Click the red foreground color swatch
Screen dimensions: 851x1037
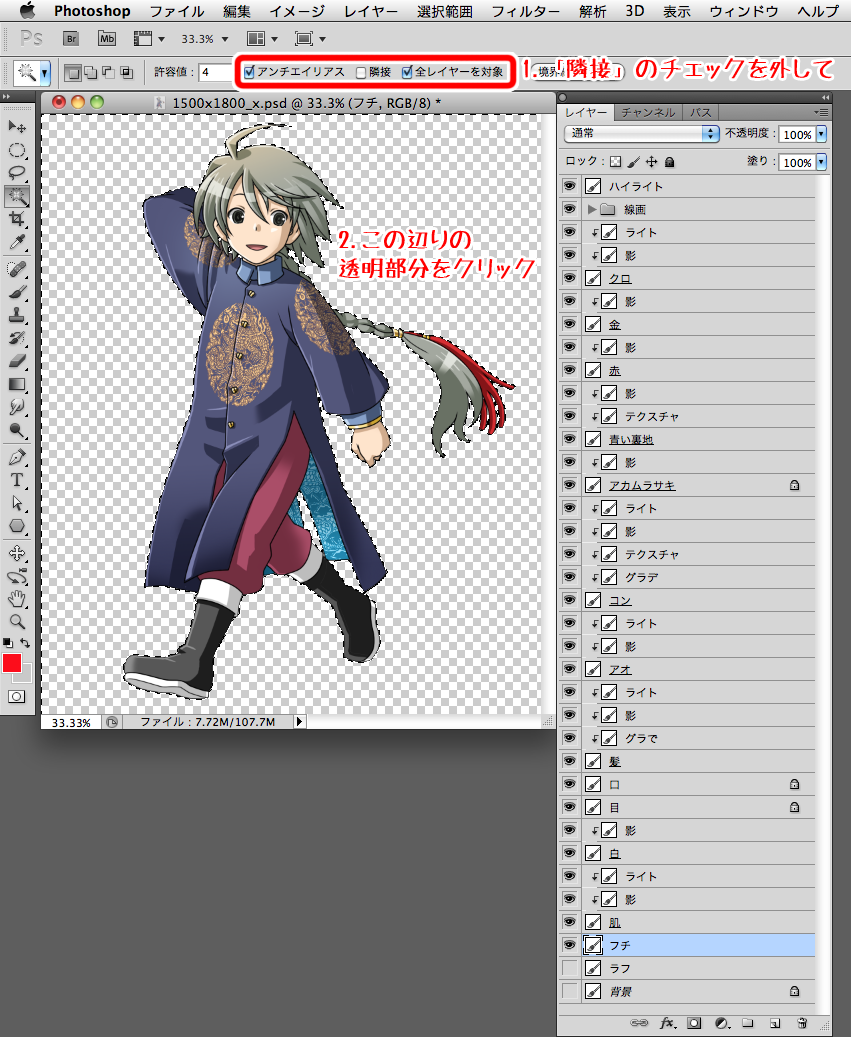(11, 663)
